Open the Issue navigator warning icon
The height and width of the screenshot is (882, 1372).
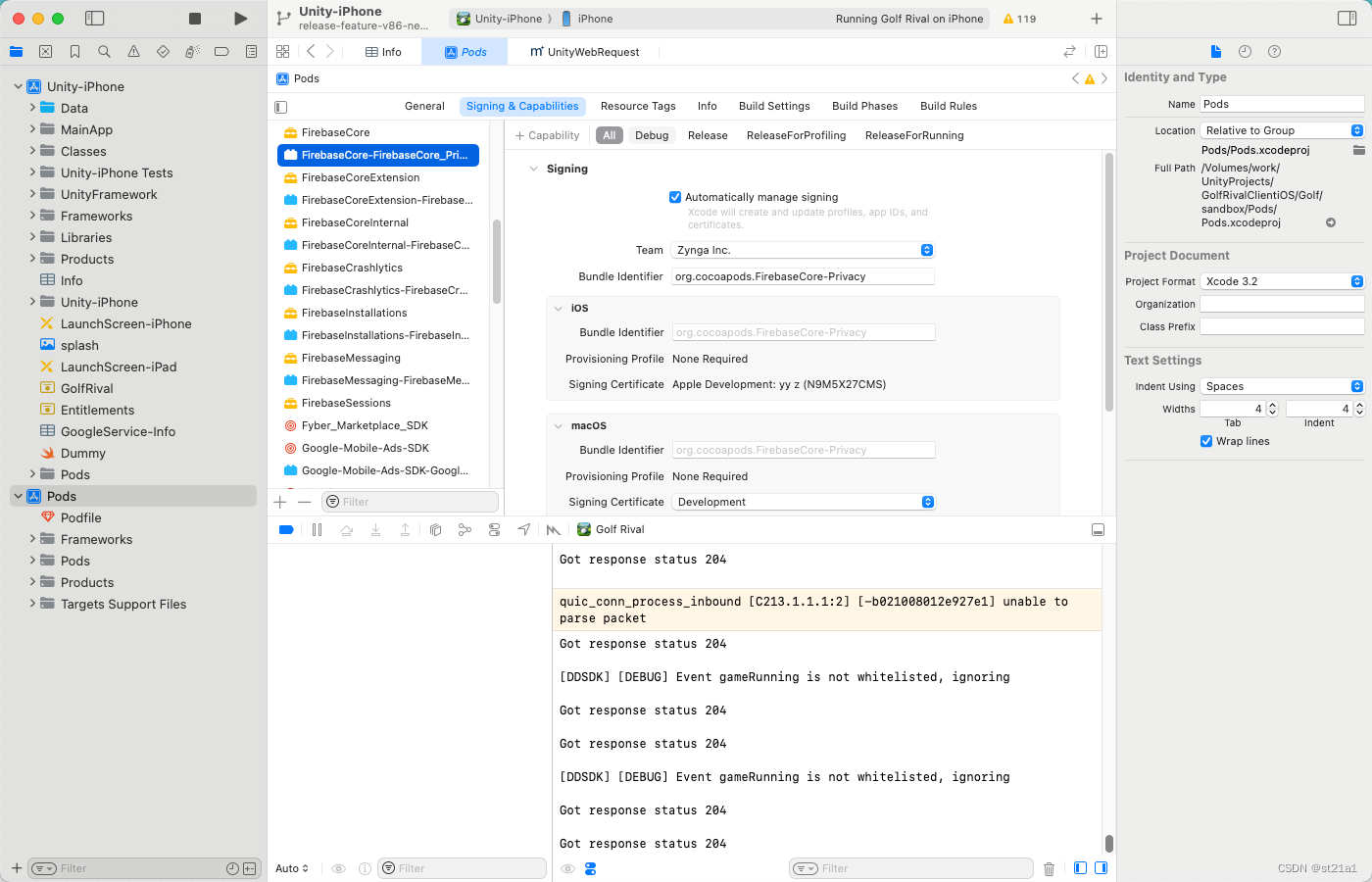click(x=133, y=52)
